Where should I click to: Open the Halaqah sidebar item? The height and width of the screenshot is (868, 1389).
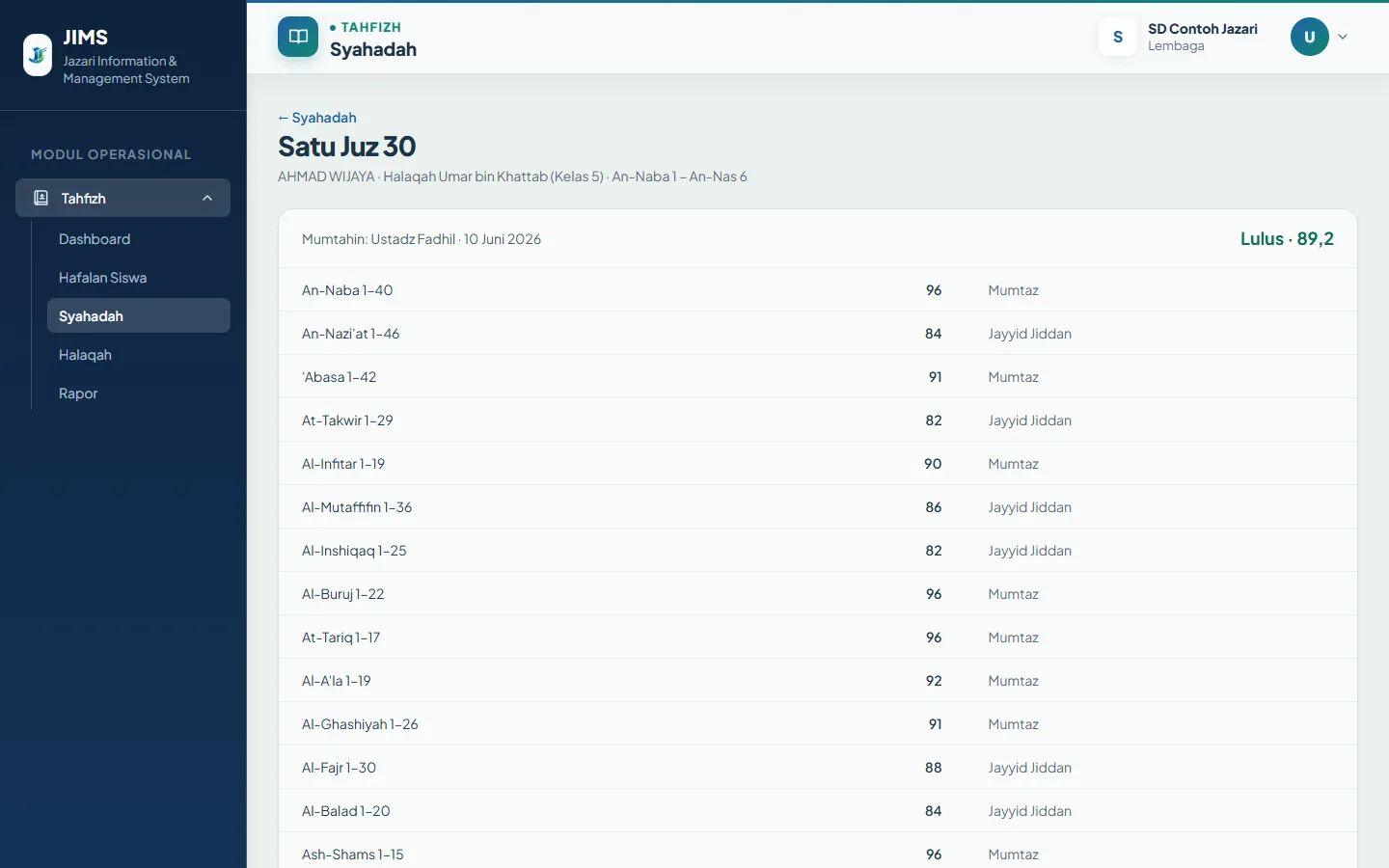click(139, 355)
